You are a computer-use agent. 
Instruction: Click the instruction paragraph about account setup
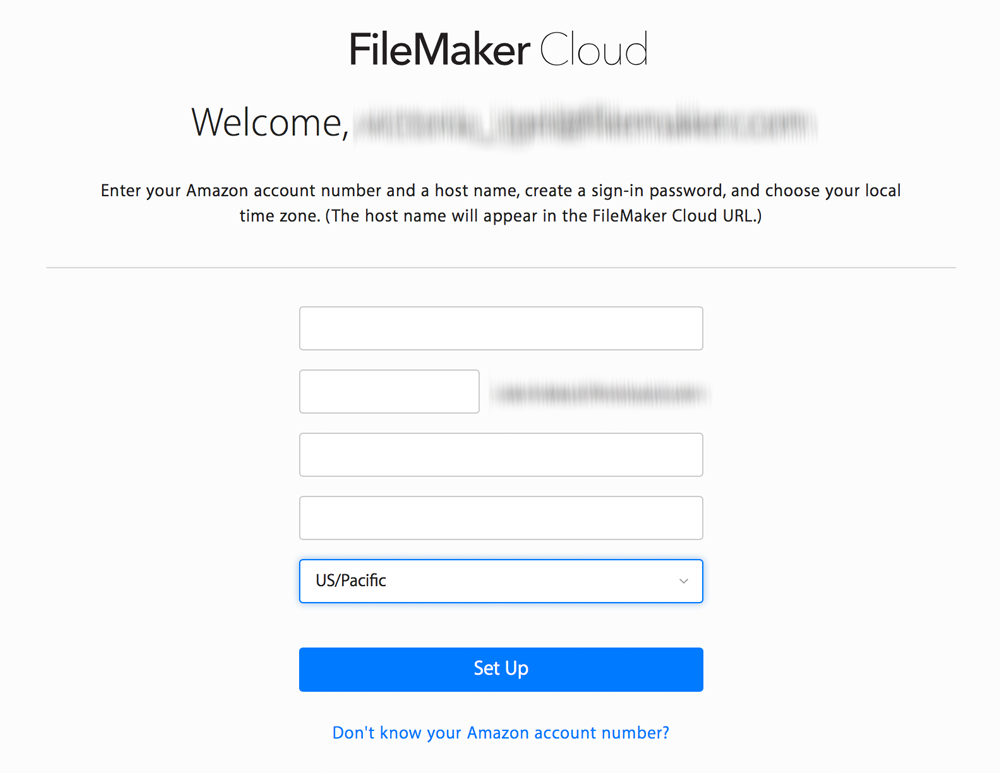point(500,202)
